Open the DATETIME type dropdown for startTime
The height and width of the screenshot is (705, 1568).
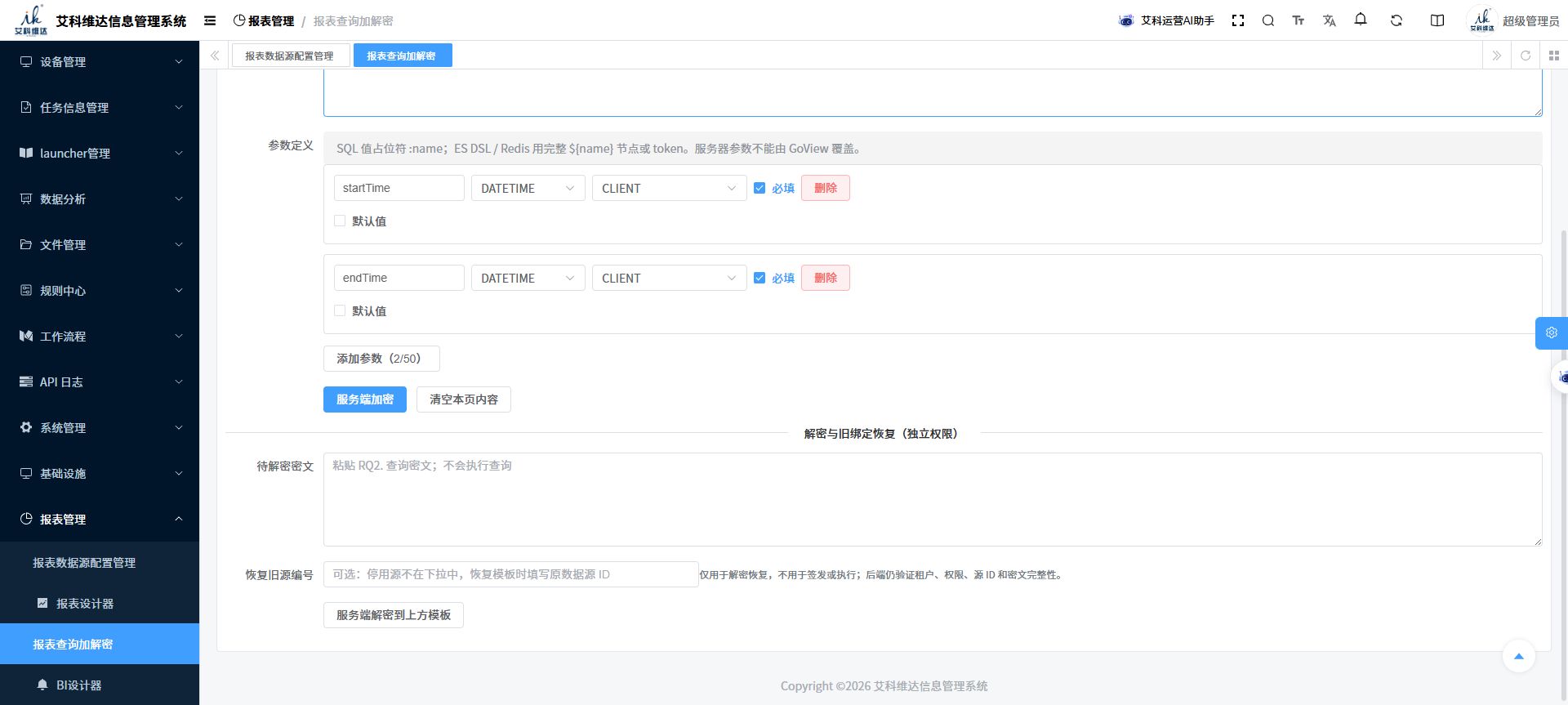click(528, 188)
